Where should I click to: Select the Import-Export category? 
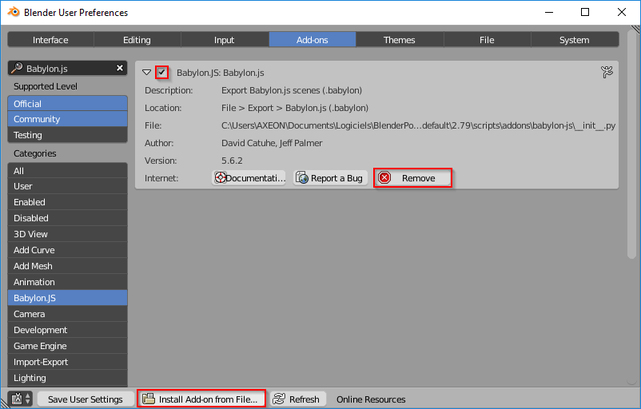coord(67,362)
